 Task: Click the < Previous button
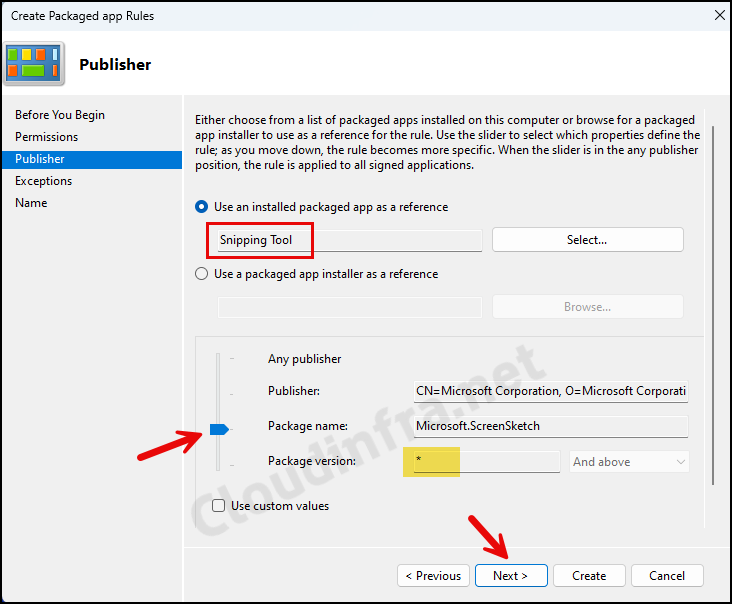[433, 576]
